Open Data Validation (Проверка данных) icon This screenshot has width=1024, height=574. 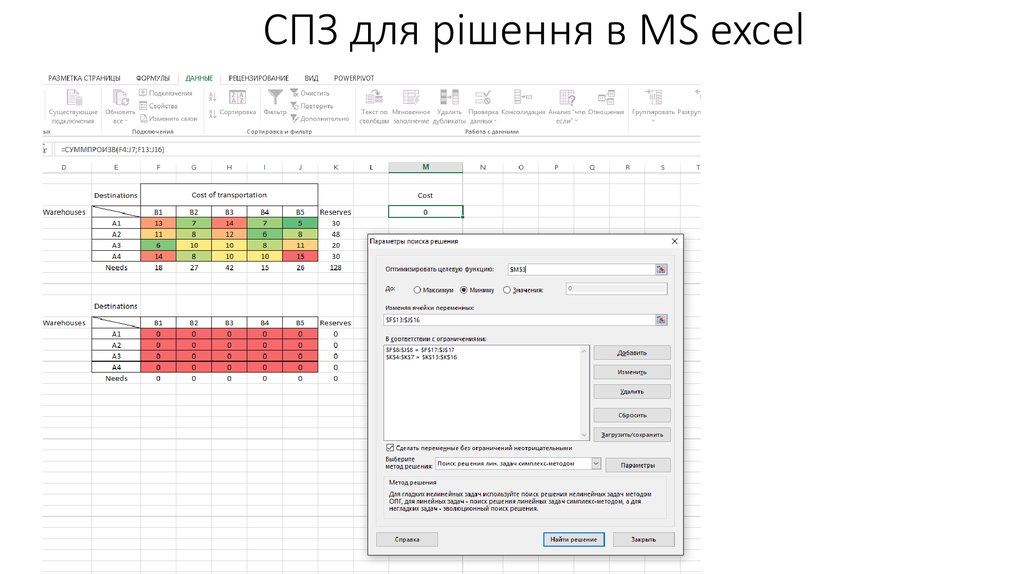point(483,98)
